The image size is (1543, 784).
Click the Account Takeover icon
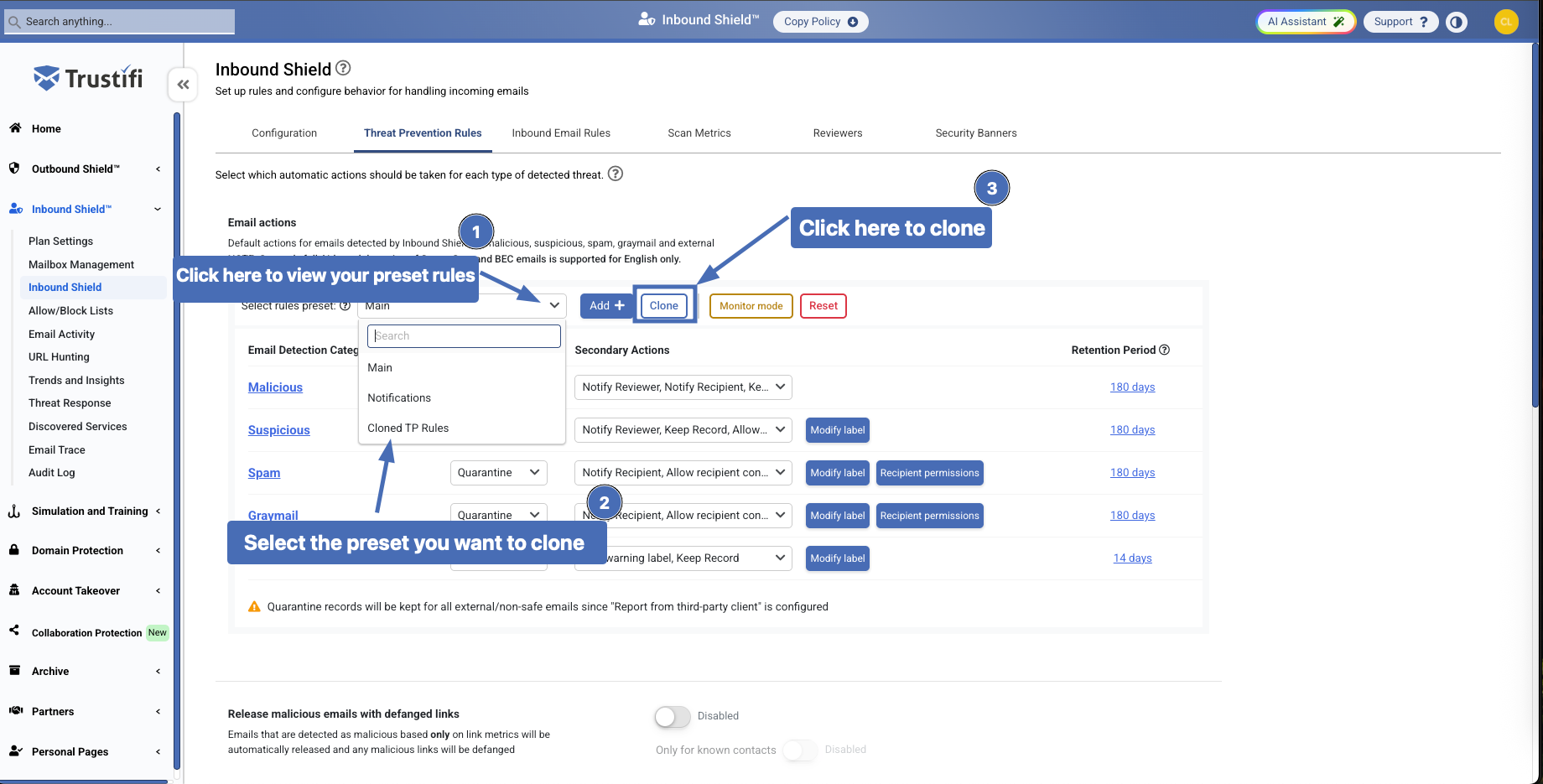(14, 590)
